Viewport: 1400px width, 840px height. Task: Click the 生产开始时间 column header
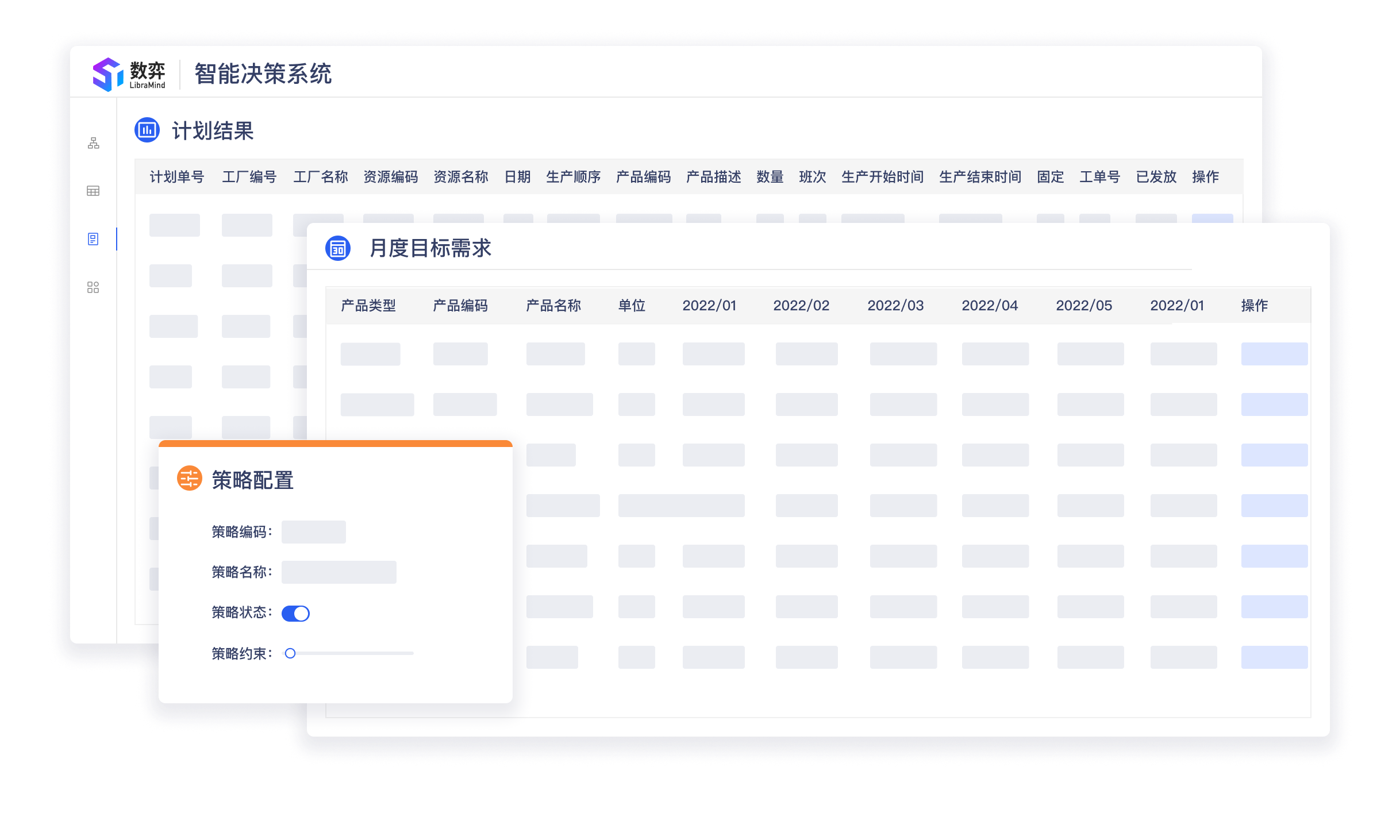point(882,177)
